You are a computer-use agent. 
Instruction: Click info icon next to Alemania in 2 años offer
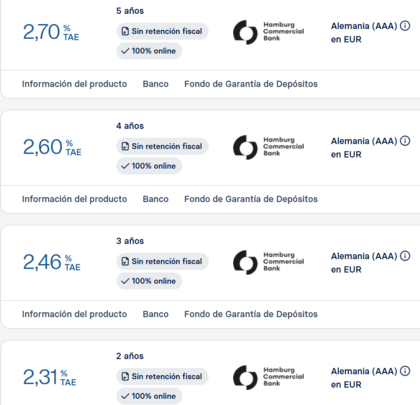405,371
